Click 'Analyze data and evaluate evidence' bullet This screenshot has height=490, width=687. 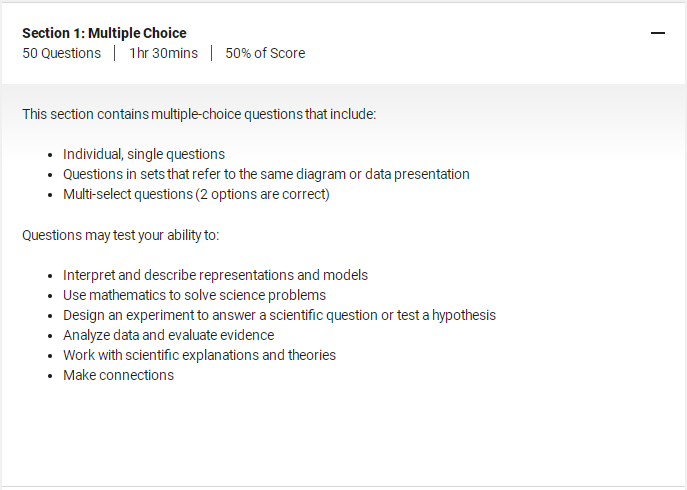168,335
